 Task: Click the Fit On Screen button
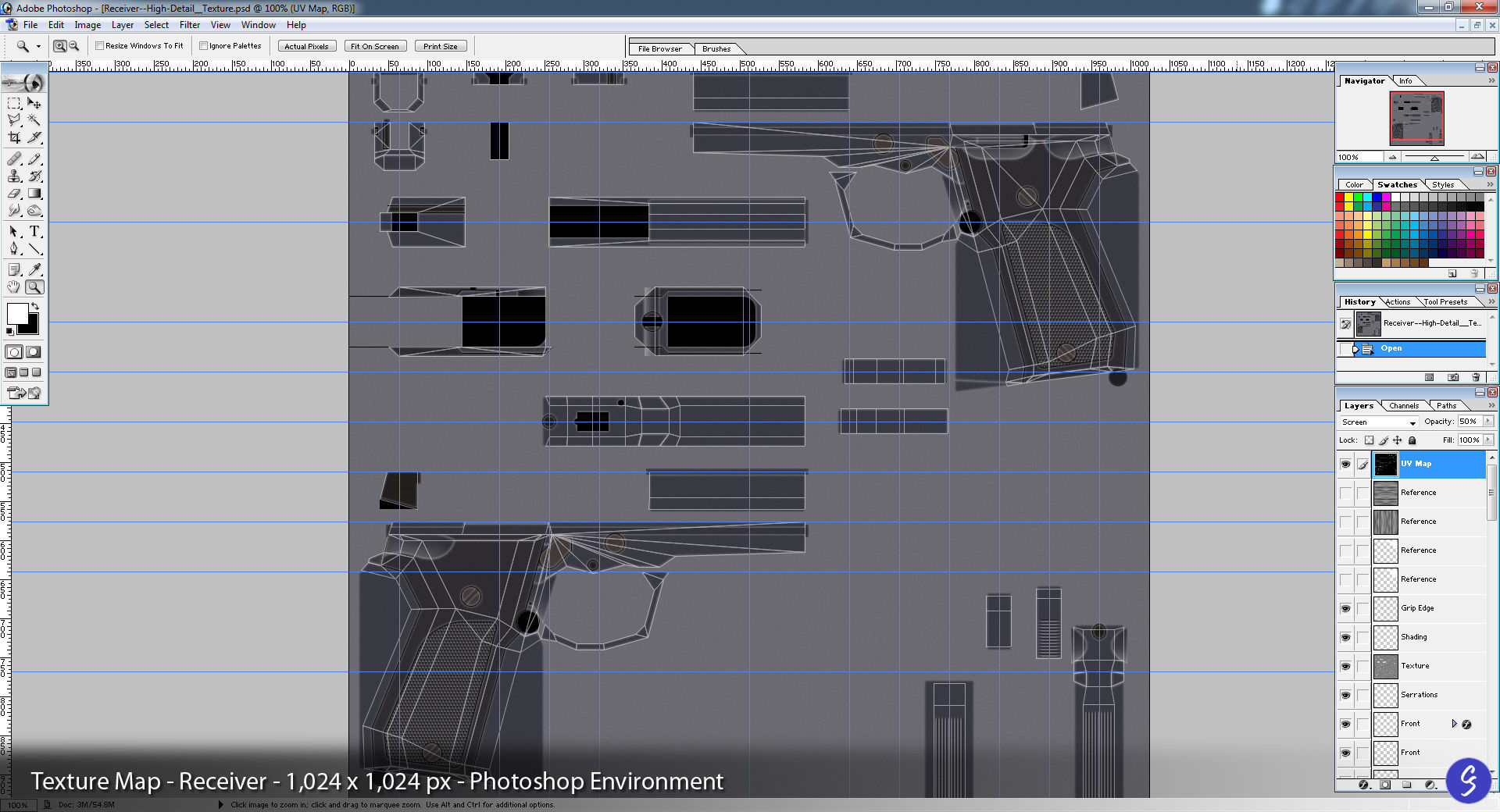click(374, 46)
